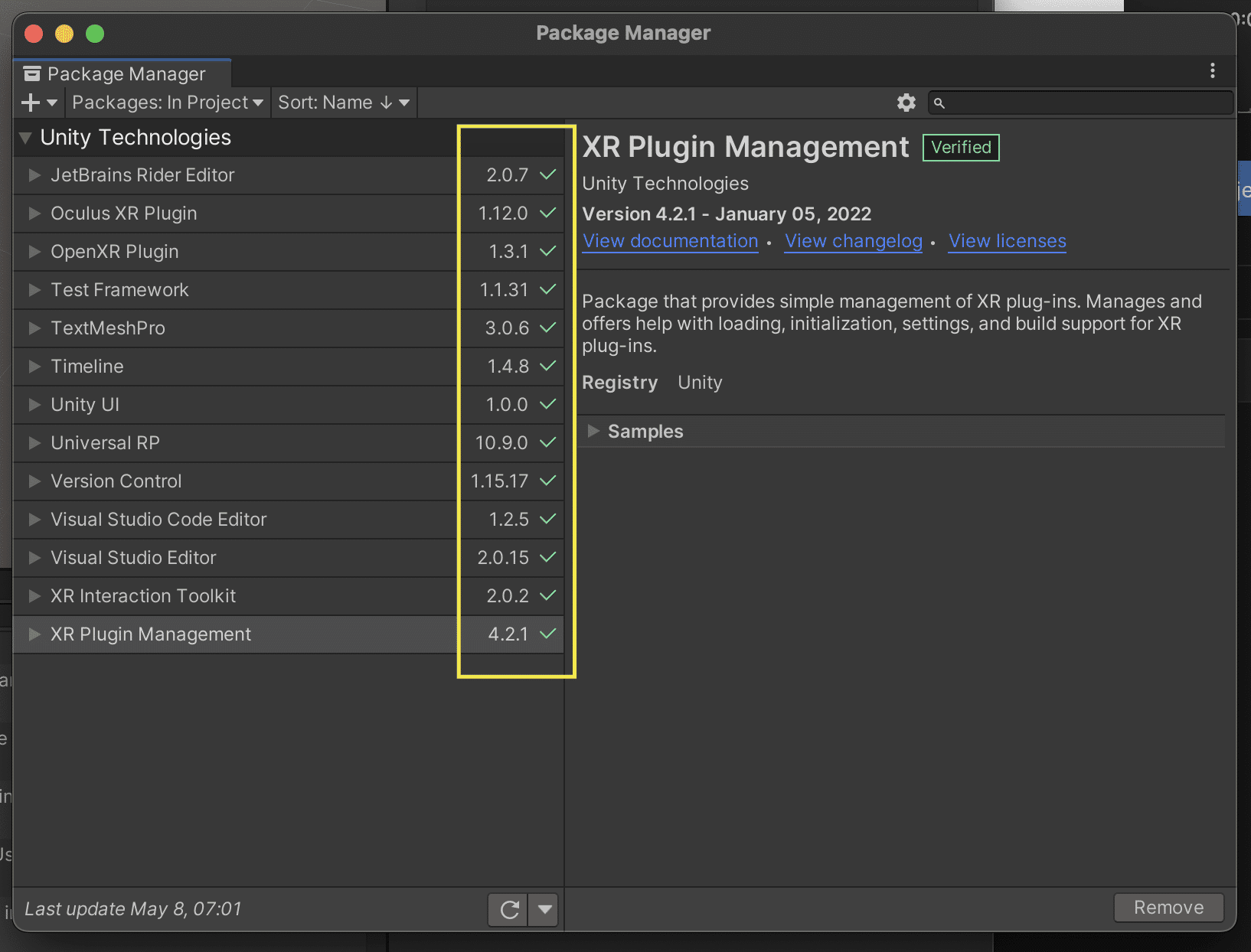Click the installed checkmark for XR Interaction Toolkit
Image resolution: width=1251 pixels, height=952 pixels.
(547, 595)
